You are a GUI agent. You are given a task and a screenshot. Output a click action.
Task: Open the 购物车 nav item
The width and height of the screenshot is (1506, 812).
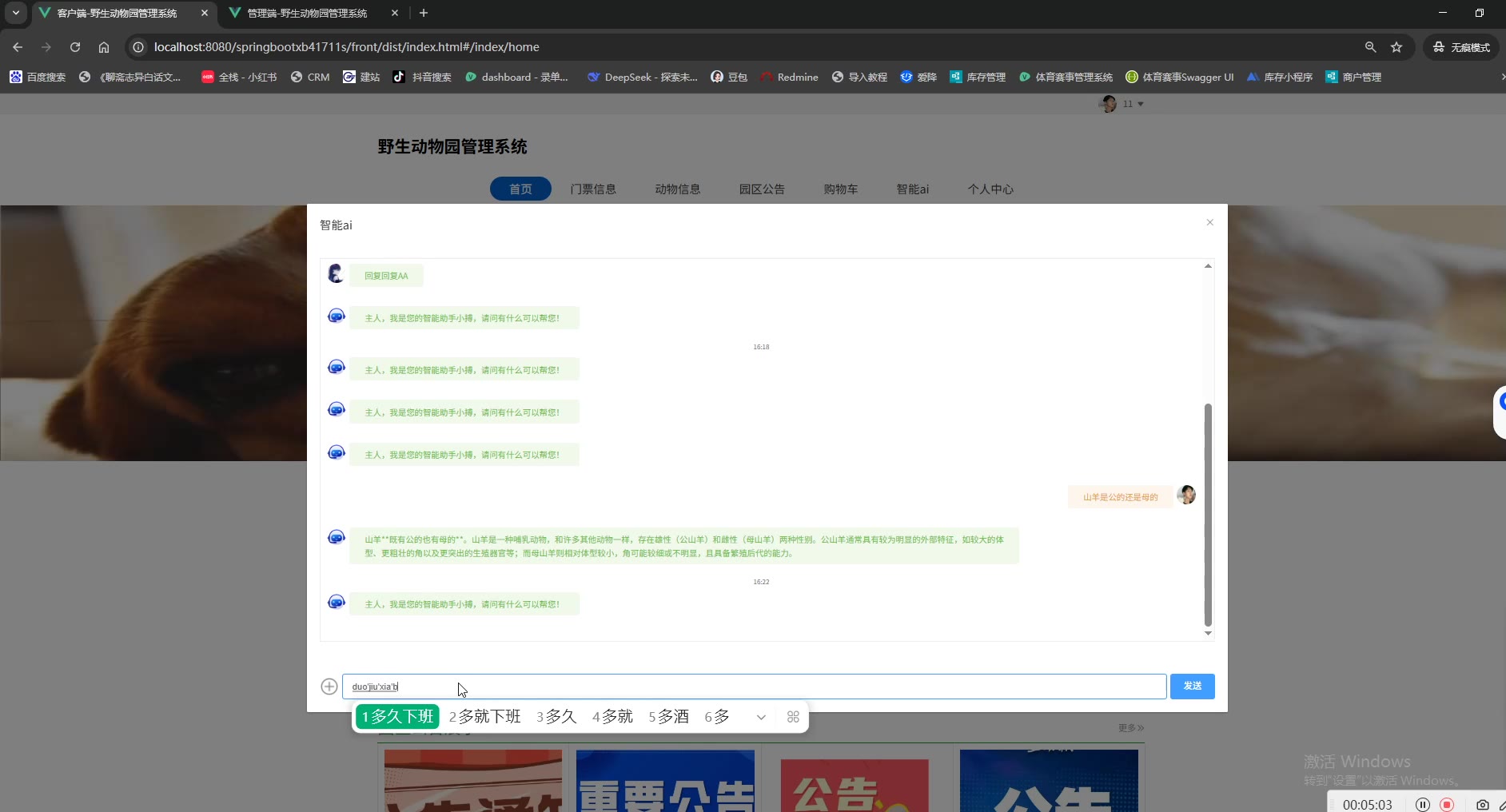tap(841, 189)
